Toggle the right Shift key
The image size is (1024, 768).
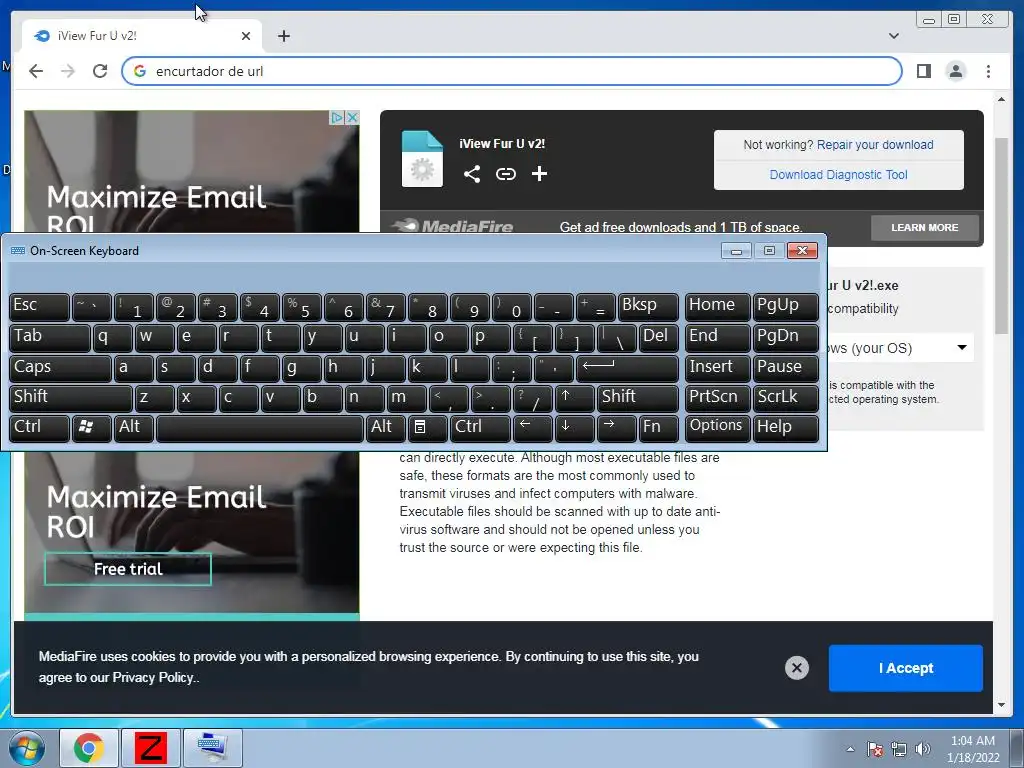(x=637, y=398)
